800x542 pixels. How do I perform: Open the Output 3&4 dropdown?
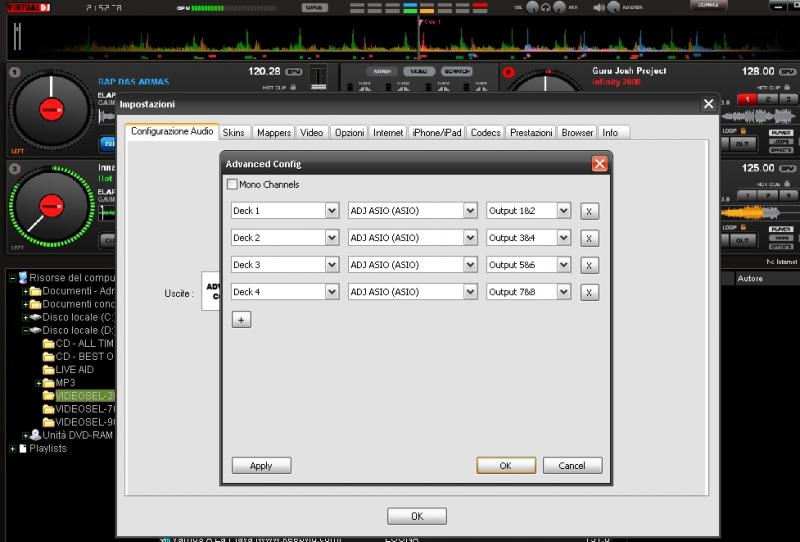564,238
